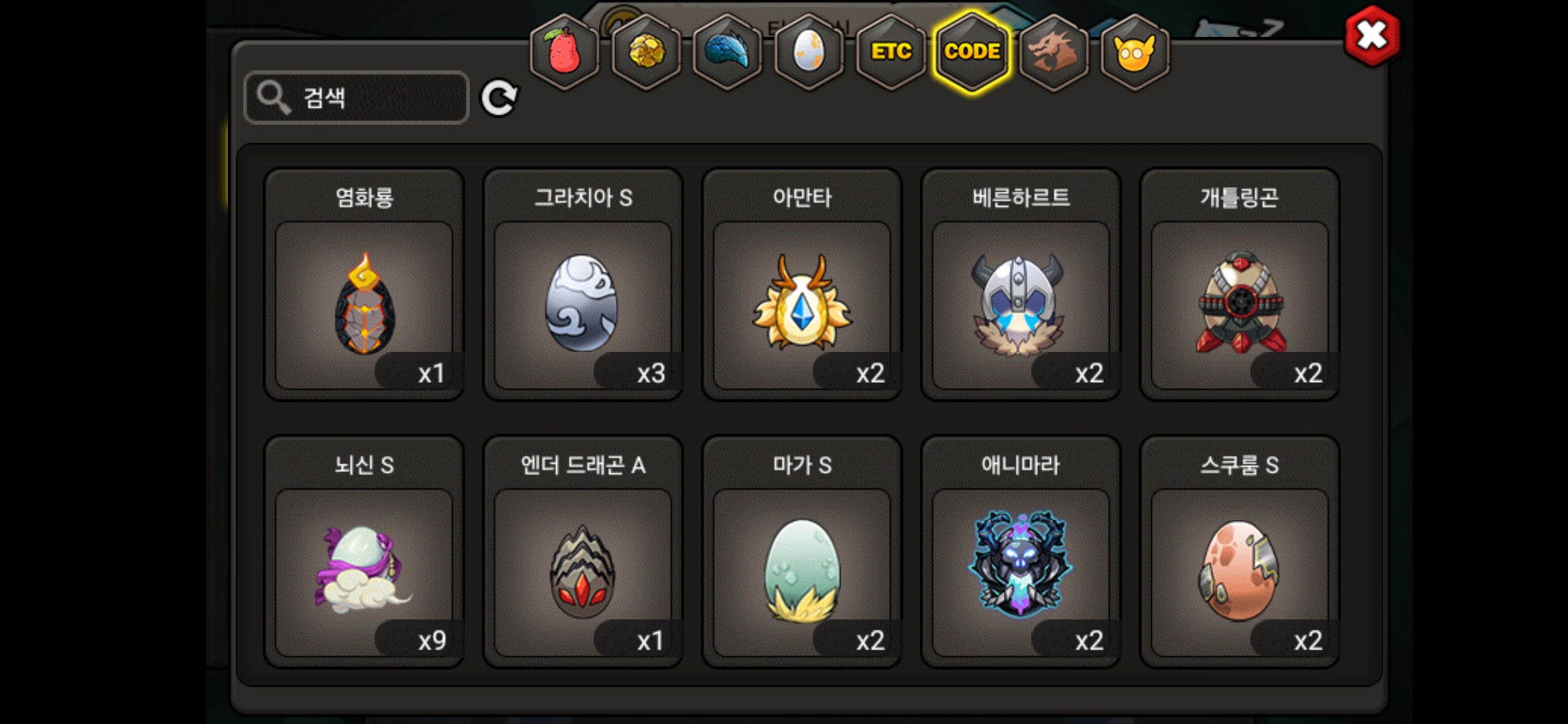This screenshot has width=1568, height=724.
Task: Open the spotted egg category tab
Action: click(809, 52)
